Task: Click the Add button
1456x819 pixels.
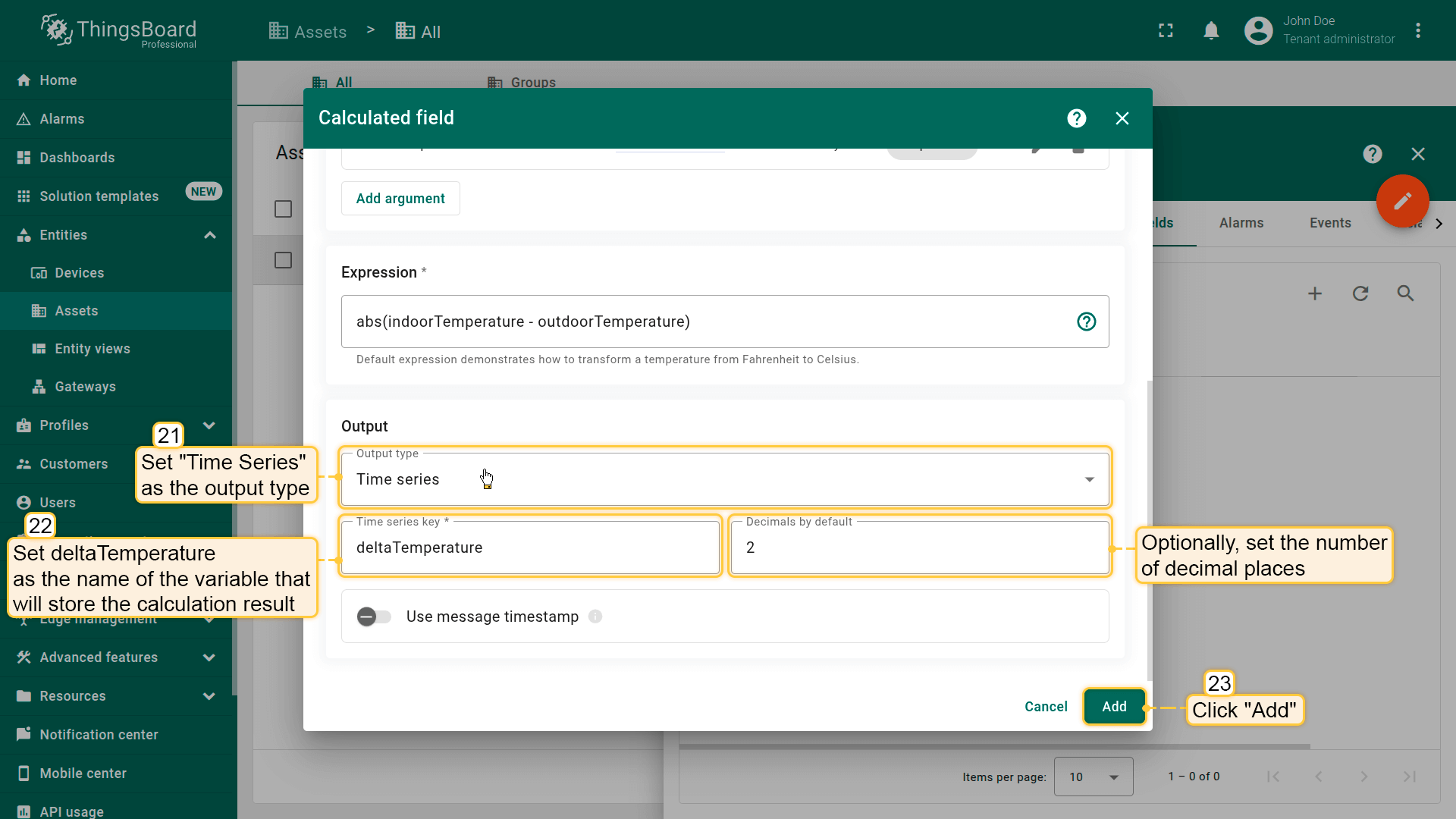Action: click(1113, 707)
